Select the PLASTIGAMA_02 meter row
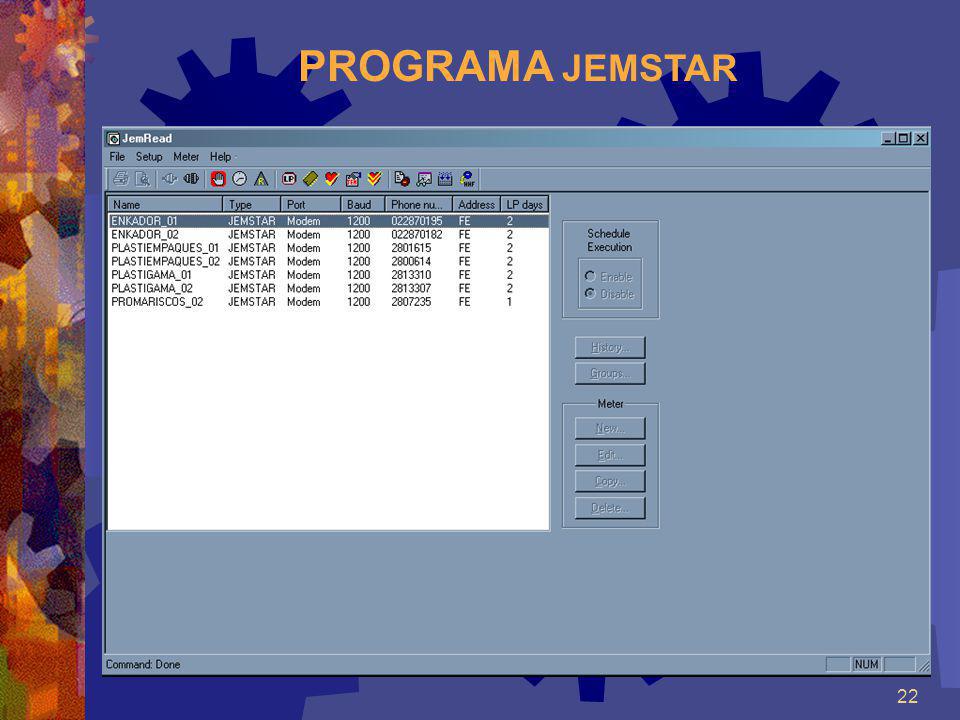The image size is (960, 720). click(329, 288)
